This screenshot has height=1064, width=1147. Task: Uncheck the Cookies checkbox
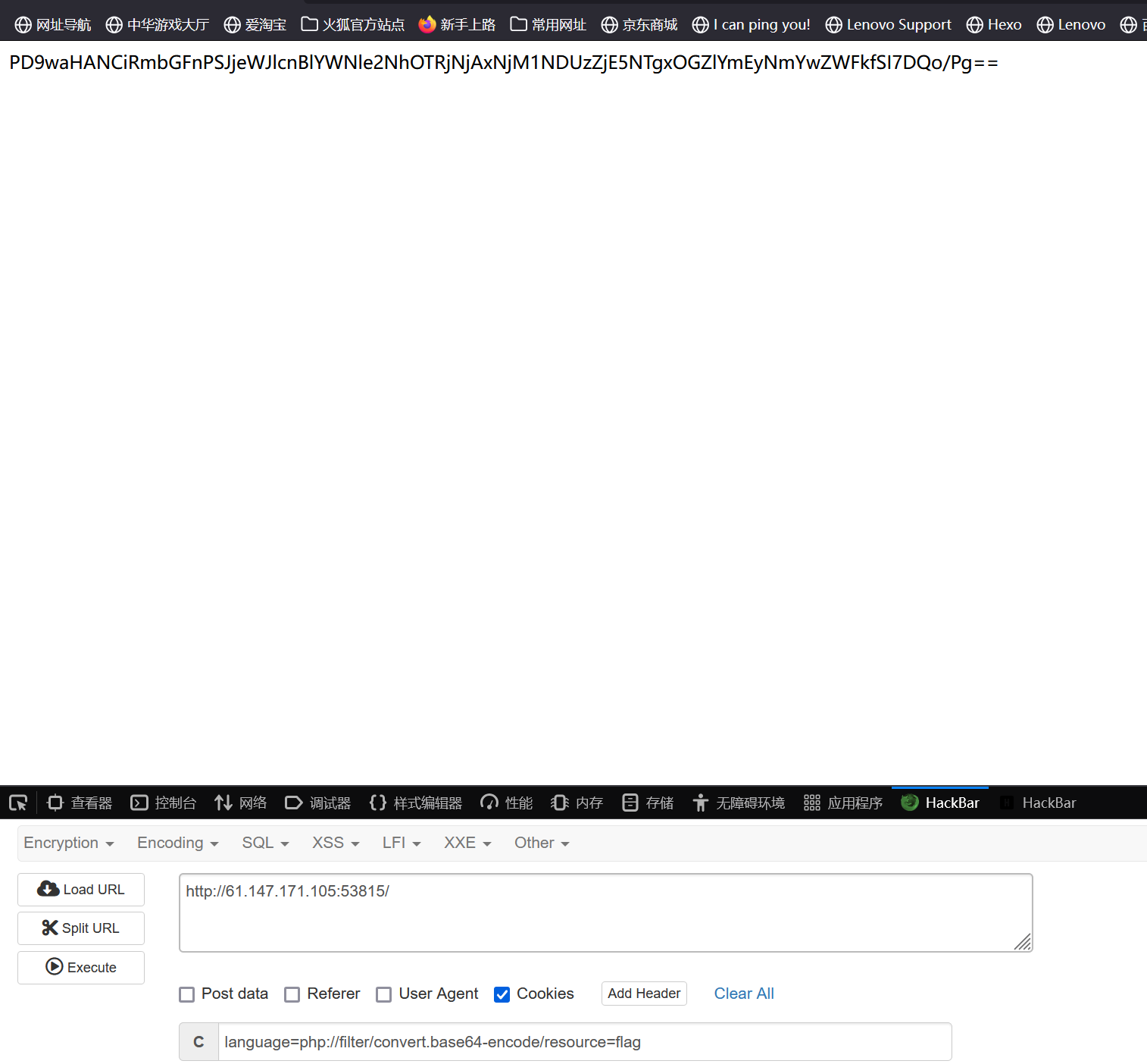pos(502,994)
